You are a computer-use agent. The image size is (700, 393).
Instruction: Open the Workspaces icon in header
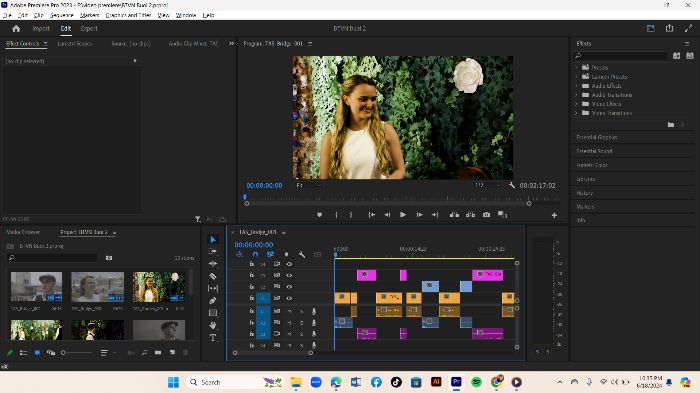click(x=651, y=28)
